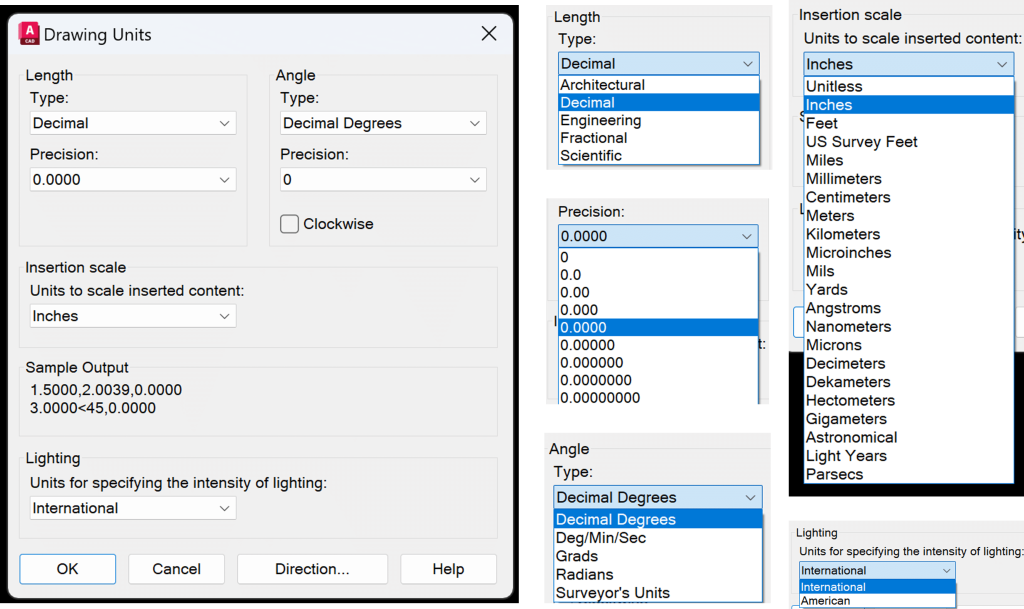1024x609 pixels.
Task: Open the Direction settings
Action: pos(312,569)
